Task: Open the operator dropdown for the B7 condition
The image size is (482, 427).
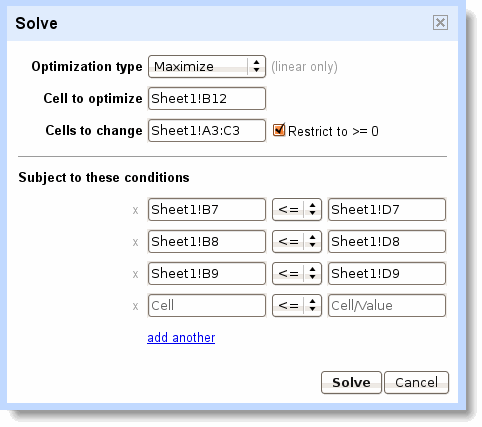Action: pos(297,210)
